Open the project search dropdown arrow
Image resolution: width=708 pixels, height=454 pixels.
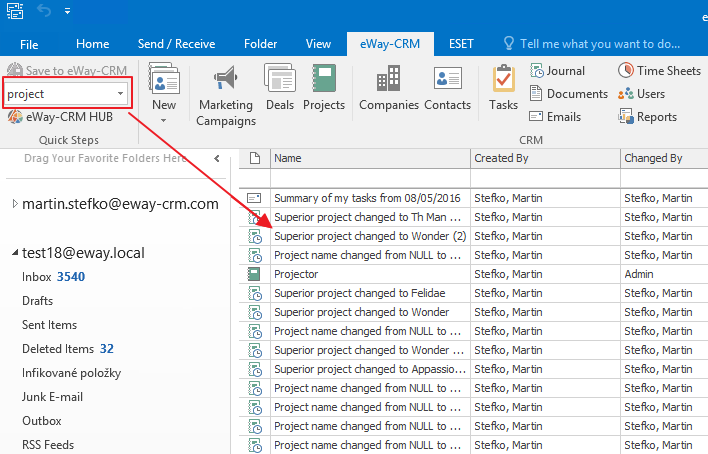tap(121, 94)
